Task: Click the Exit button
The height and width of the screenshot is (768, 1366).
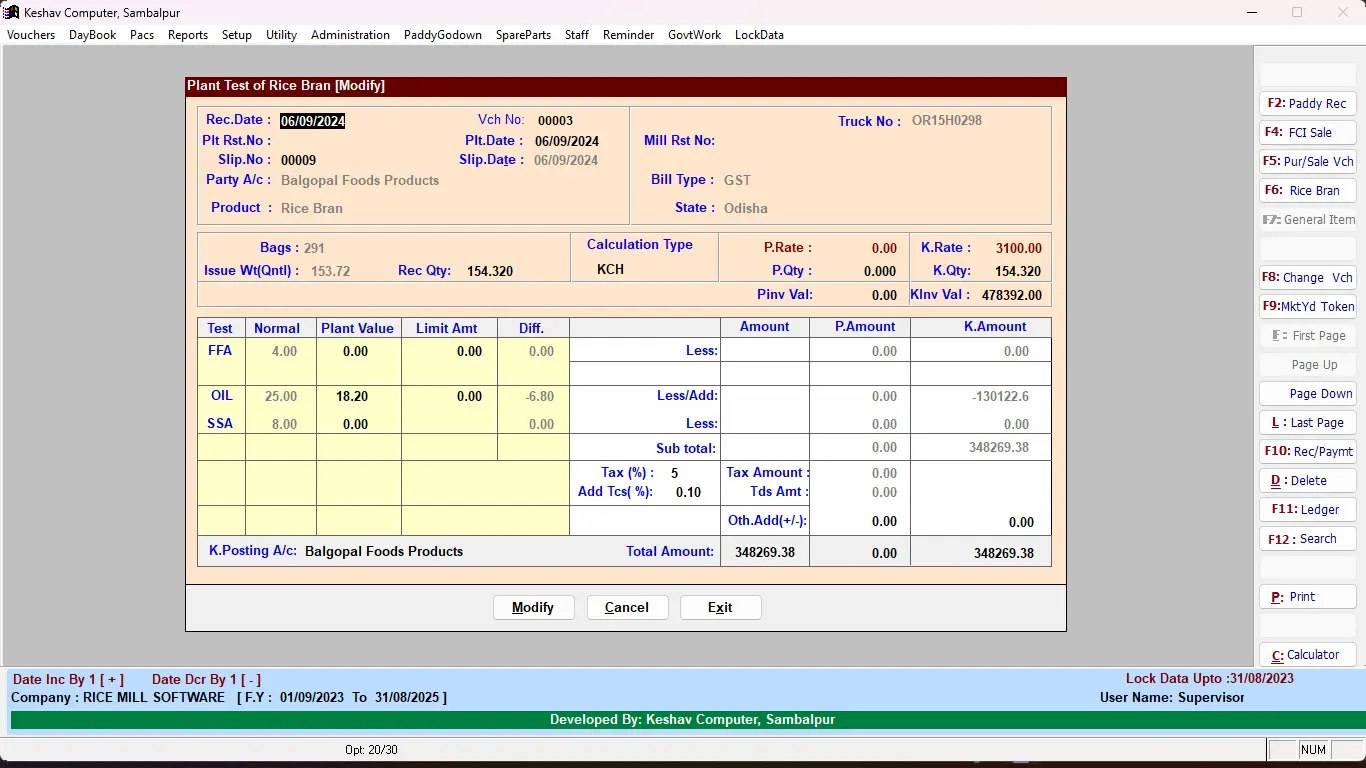Action: click(x=721, y=608)
